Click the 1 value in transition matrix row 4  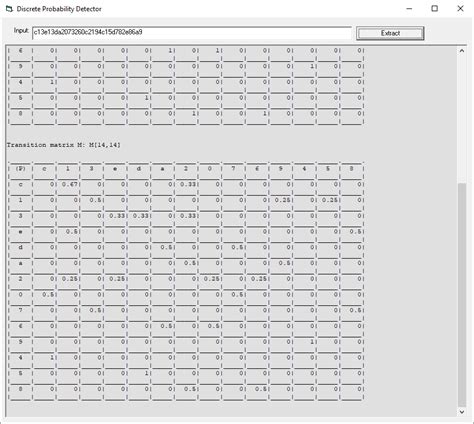52,357
